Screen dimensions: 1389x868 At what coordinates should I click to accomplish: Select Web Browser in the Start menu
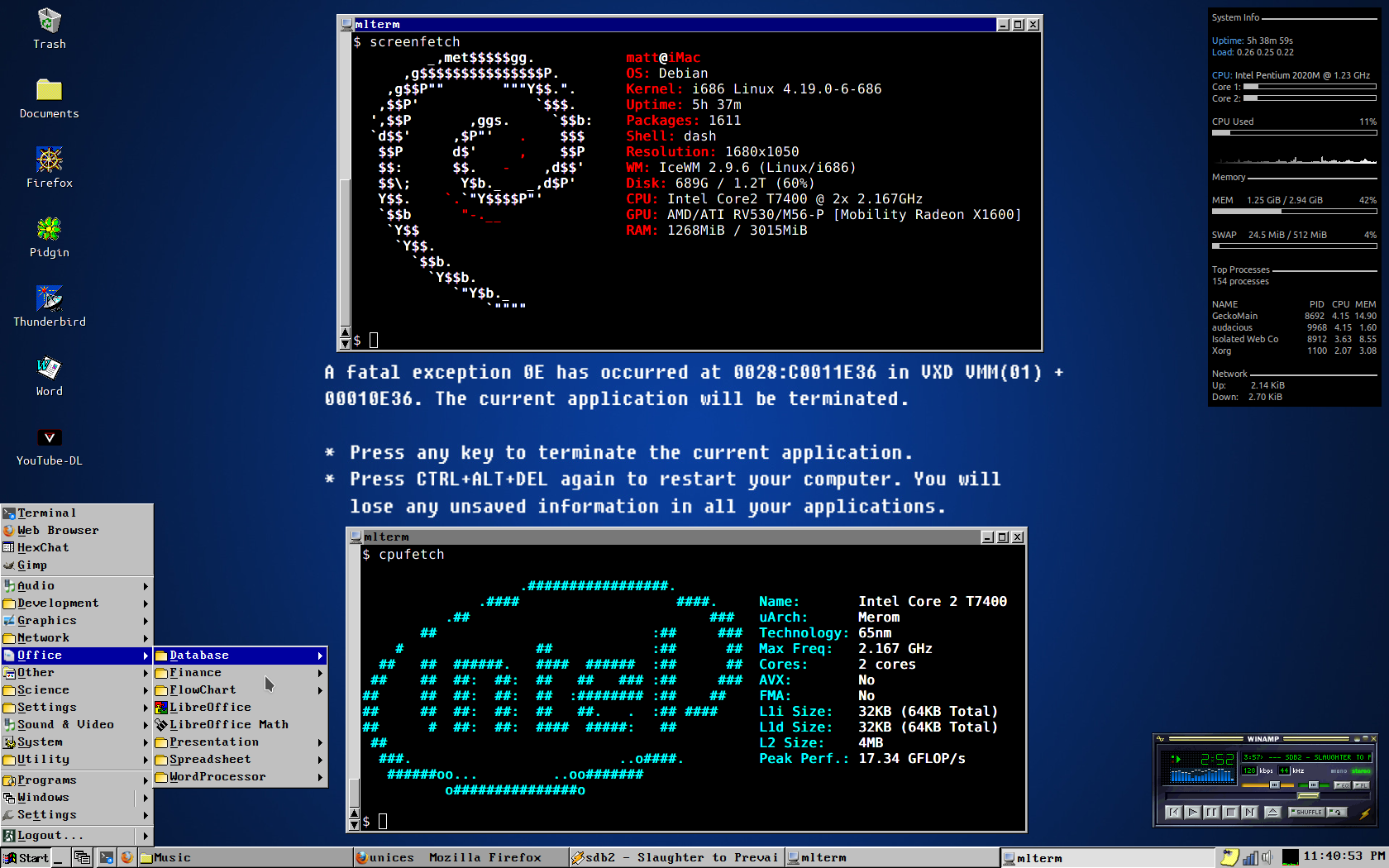tap(77, 531)
